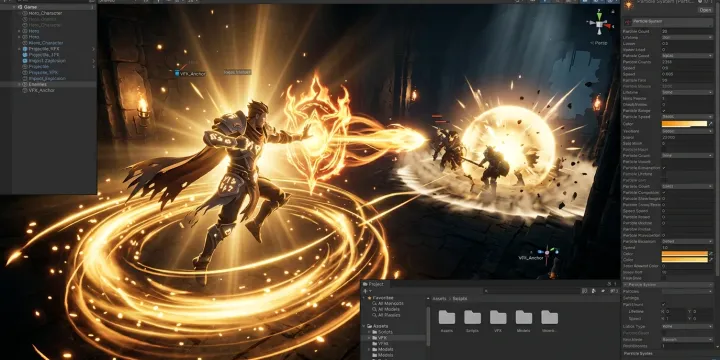Click the bottom Color gradient swatch
Screen dimensions: 720x360
pyautogui.click(x=684, y=260)
